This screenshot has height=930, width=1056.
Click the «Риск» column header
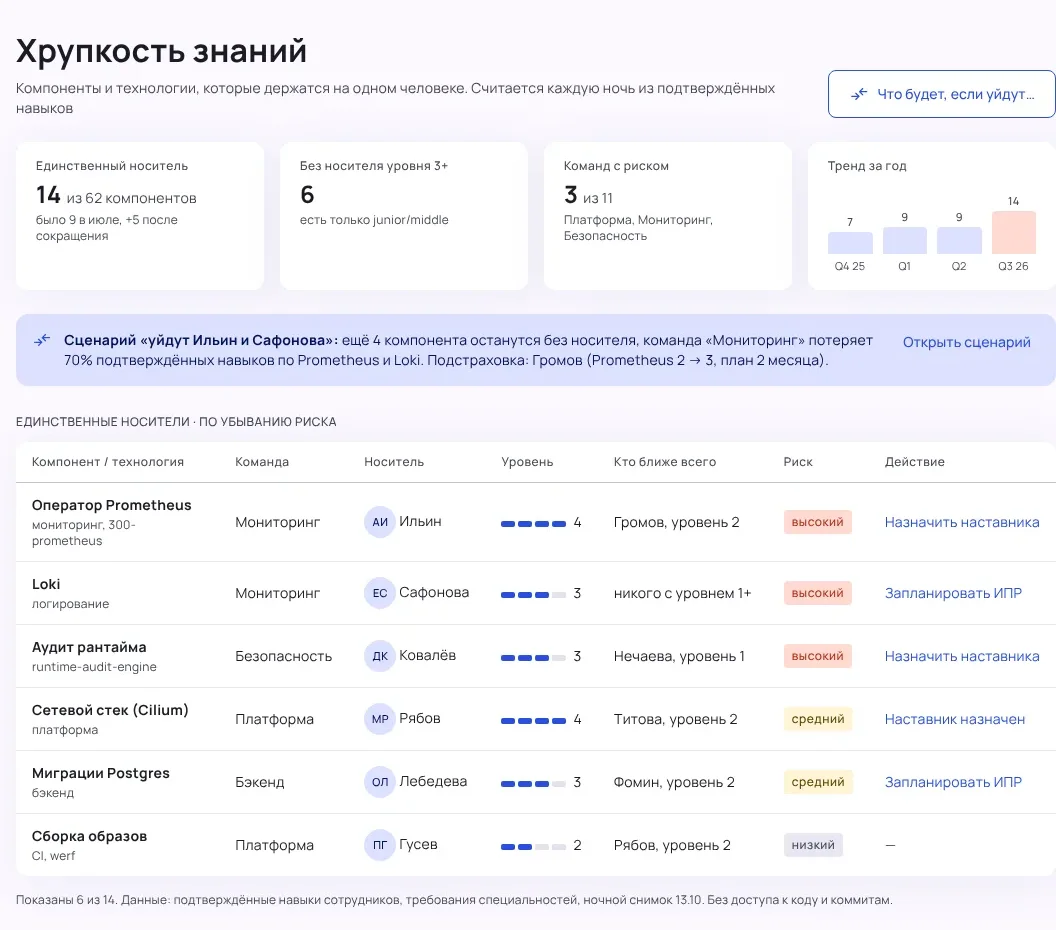[798, 462]
